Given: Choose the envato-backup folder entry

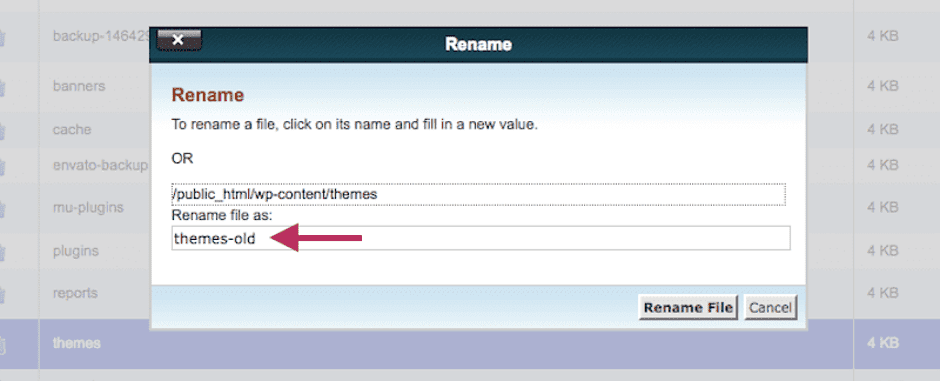Looking at the screenshot, I should (x=100, y=165).
